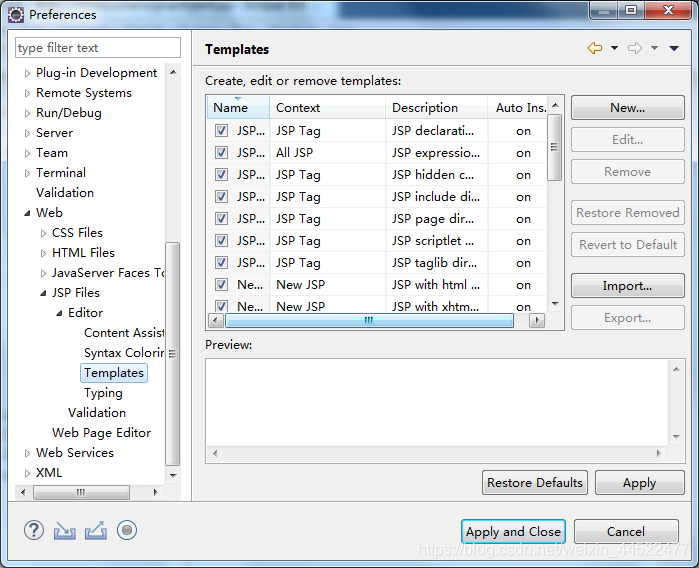Open the Templates view menu triangle

click(x=674, y=48)
